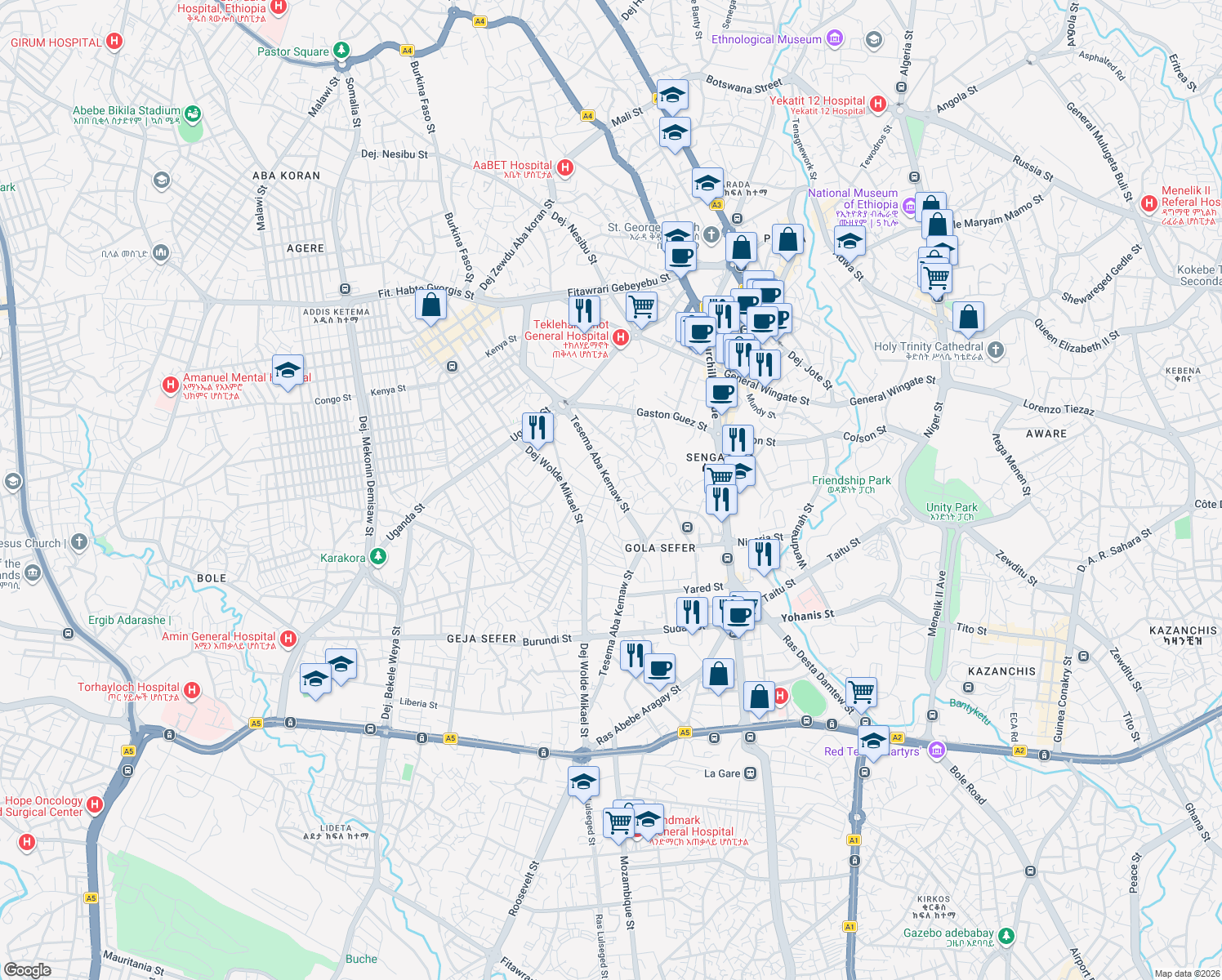
Task: Select the Lorenzo Tiezaz street label
Action: tap(1059, 407)
